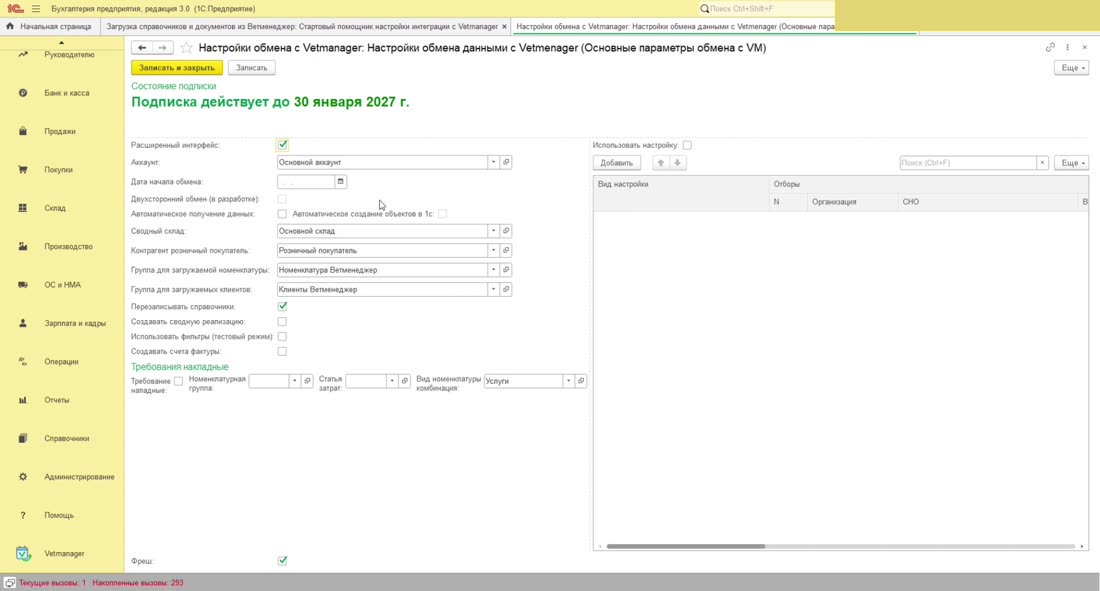Open the Продажи section
Viewport: 1100px width, 591px height.
tap(62, 131)
